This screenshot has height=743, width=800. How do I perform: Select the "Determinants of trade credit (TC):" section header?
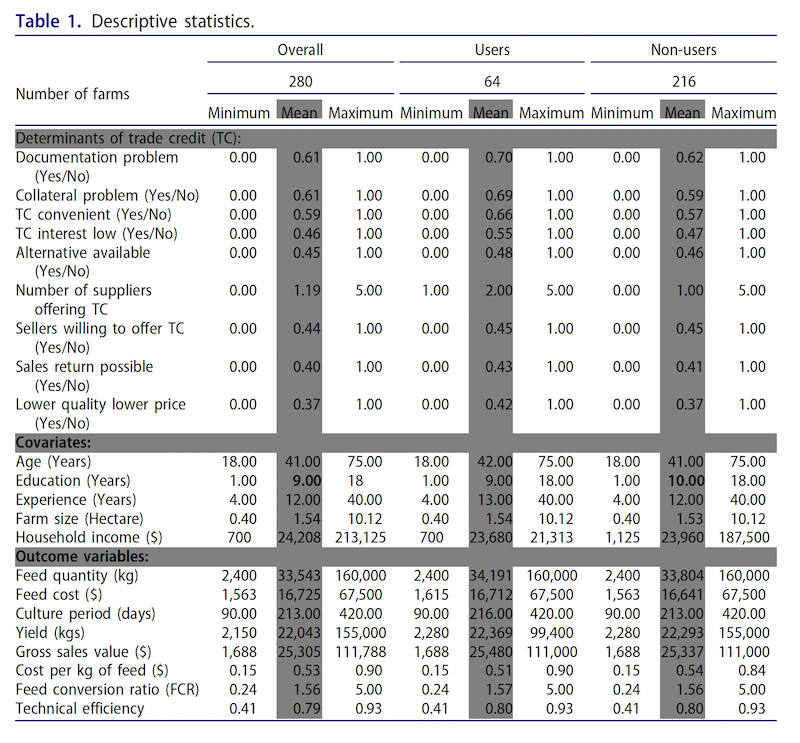click(x=128, y=138)
